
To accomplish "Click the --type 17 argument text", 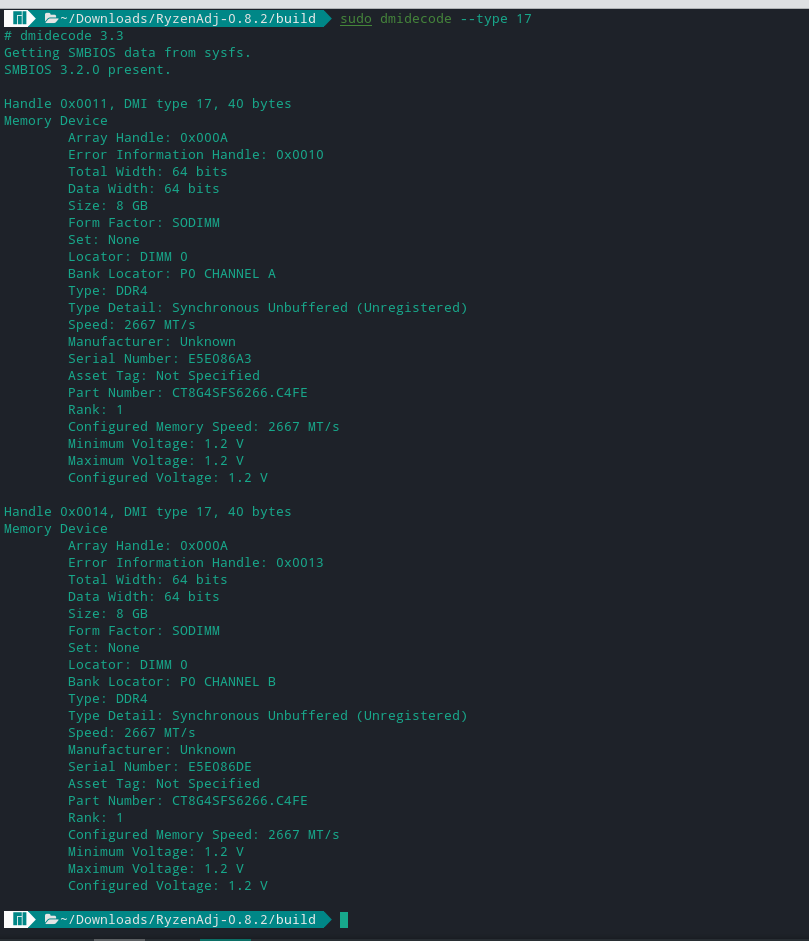I will tap(496, 19).
